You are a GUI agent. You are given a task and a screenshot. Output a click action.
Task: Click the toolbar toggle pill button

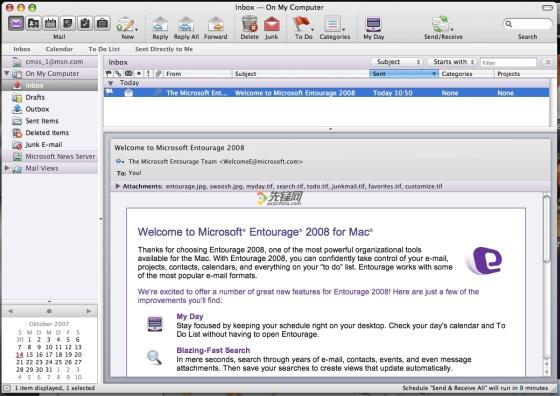pos(547,7)
